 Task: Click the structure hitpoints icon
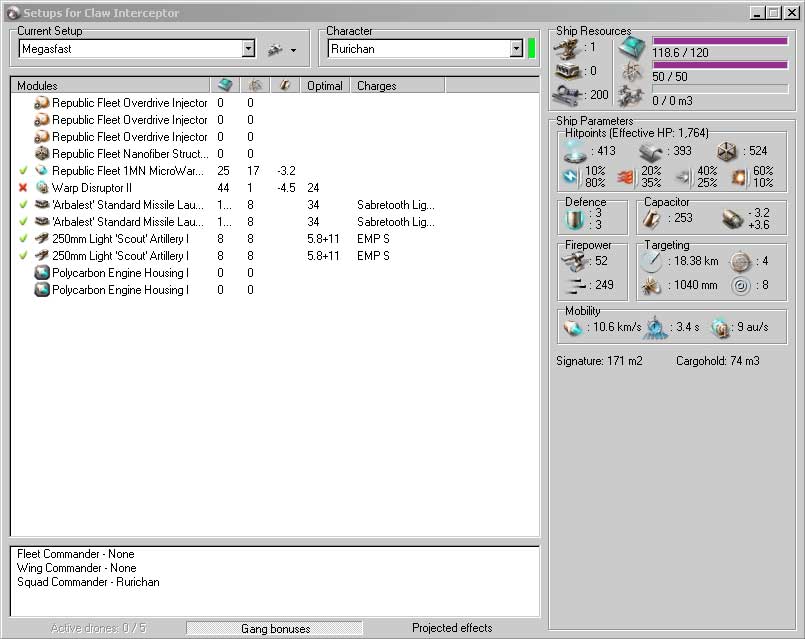click(726, 151)
